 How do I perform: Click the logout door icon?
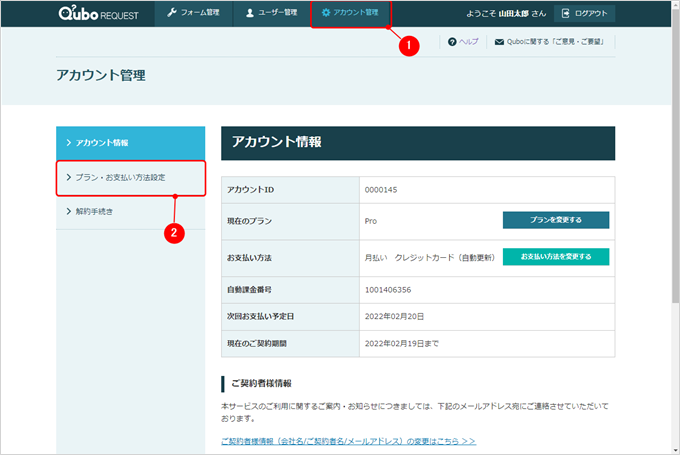point(566,13)
